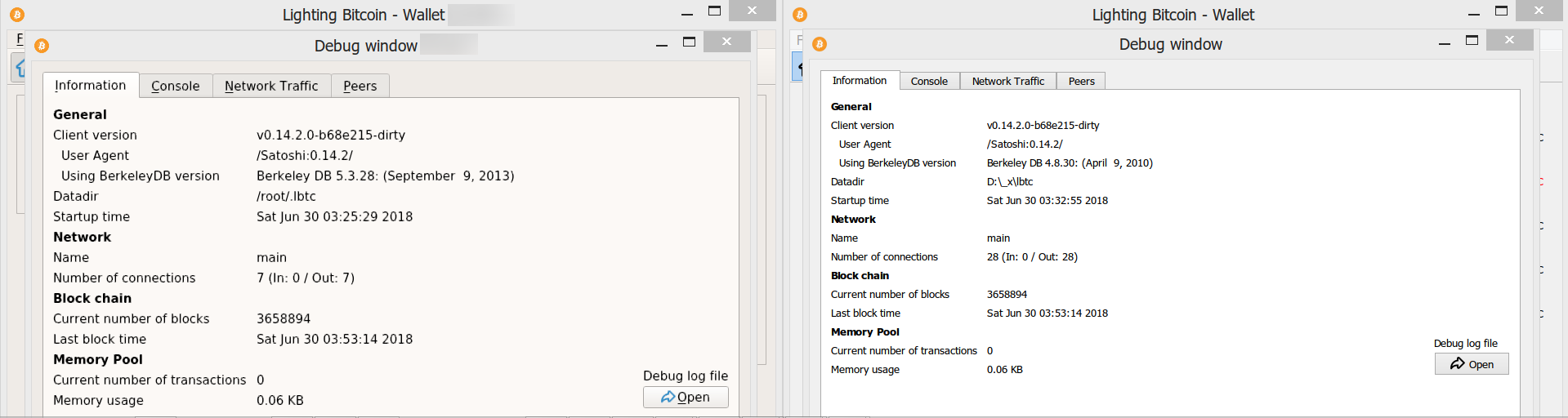Image resolution: width=1568 pixels, height=418 pixels.
Task: Open the Console tab in left Debug window
Action: pos(176,86)
